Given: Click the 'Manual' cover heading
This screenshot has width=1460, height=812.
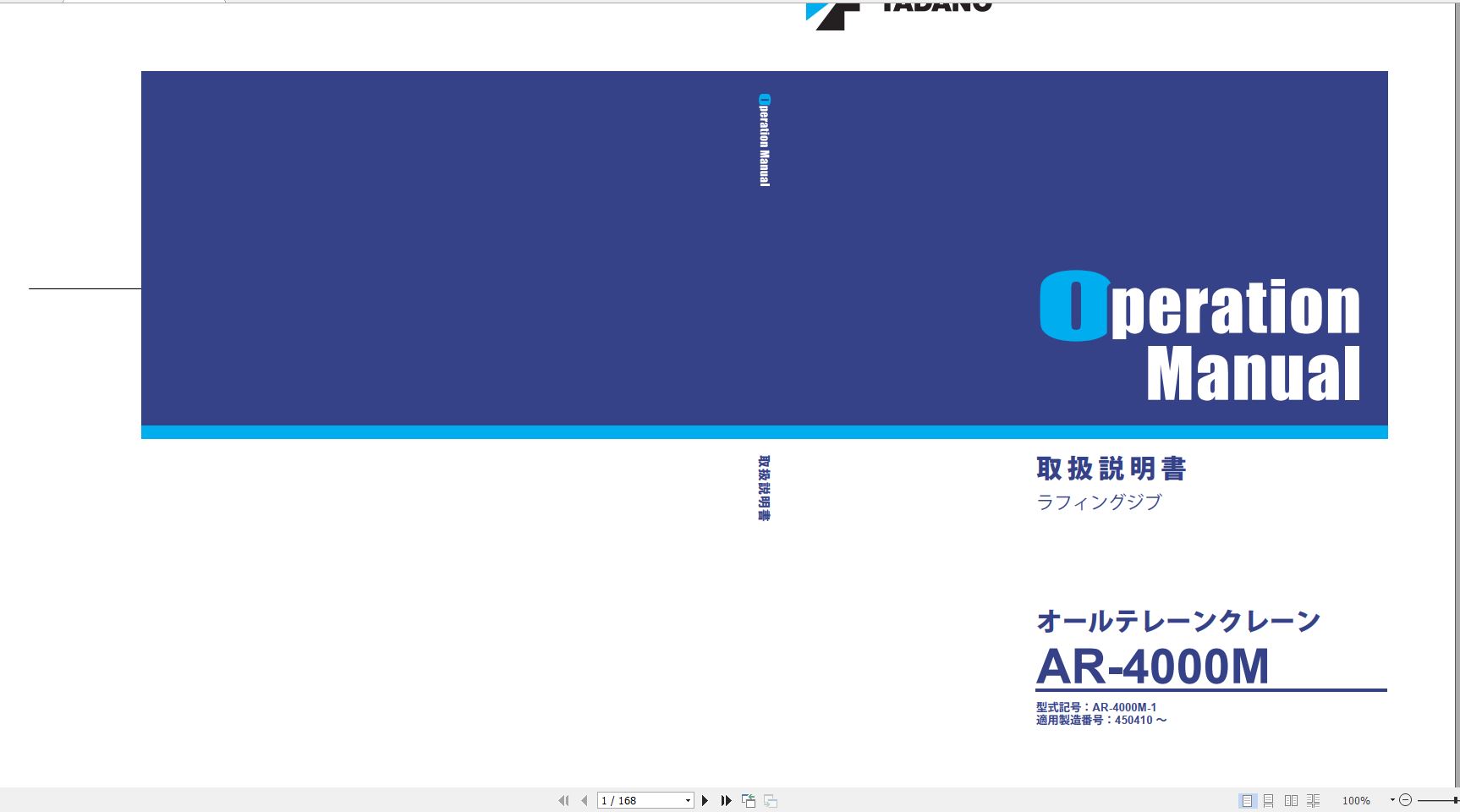Looking at the screenshot, I should (1253, 373).
